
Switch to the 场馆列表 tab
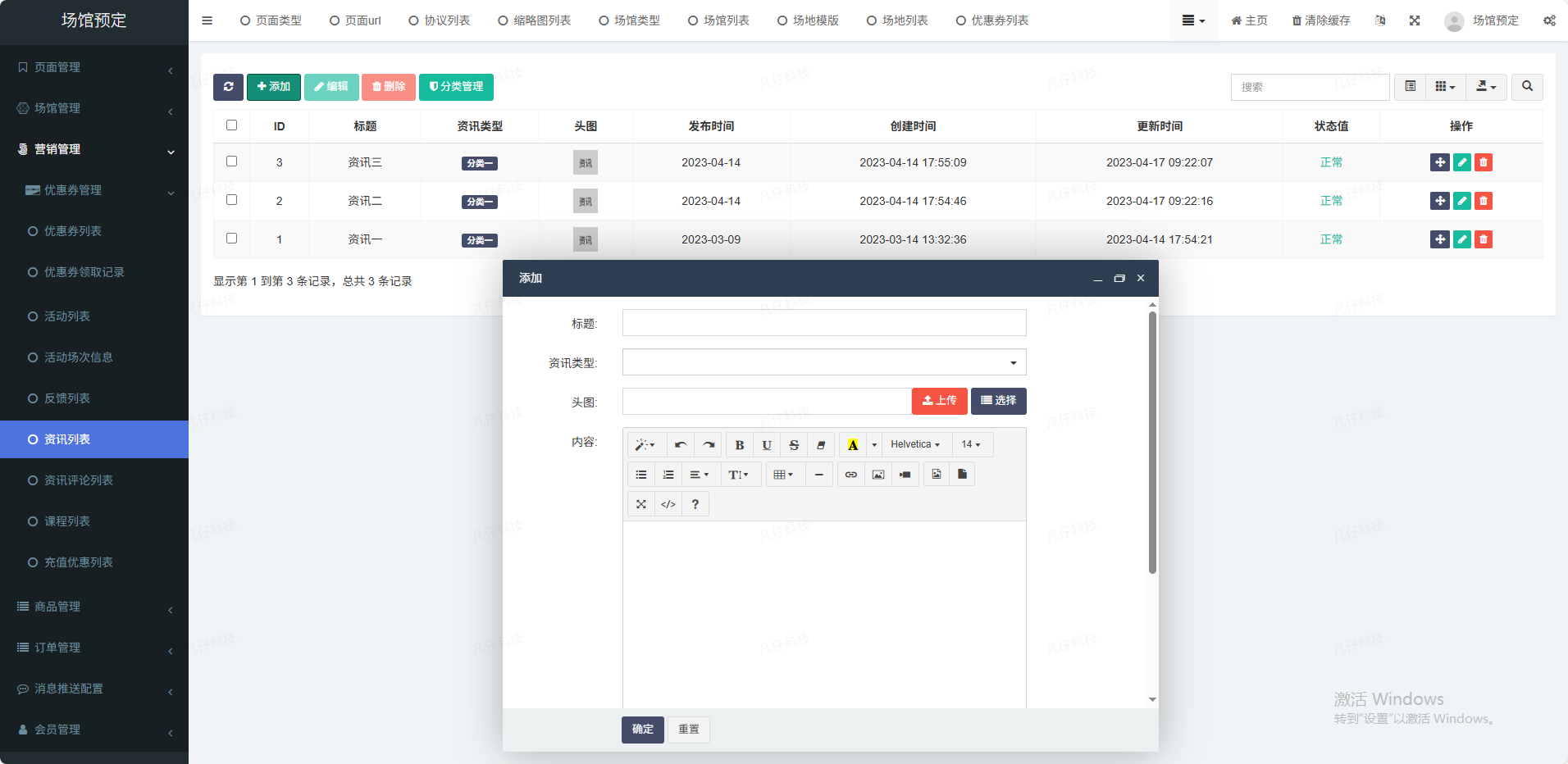718,20
